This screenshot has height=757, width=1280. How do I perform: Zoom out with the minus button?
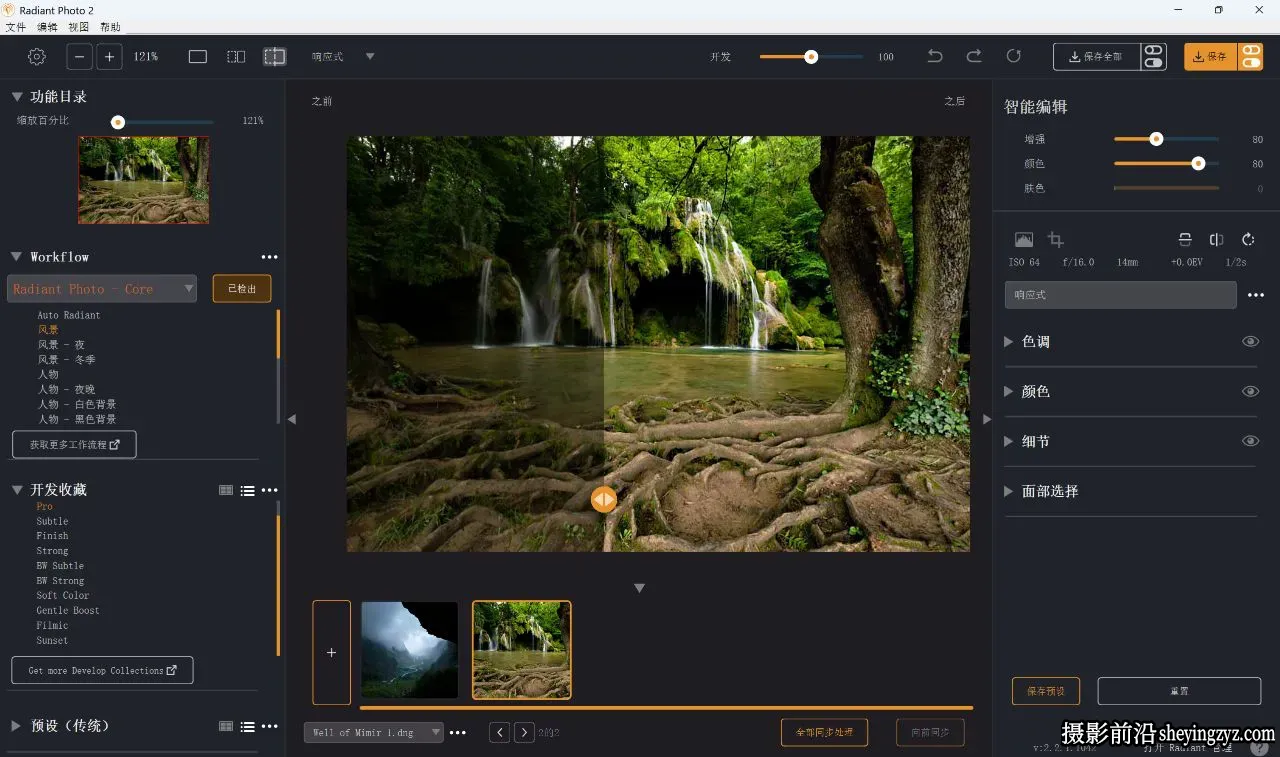(80, 57)
